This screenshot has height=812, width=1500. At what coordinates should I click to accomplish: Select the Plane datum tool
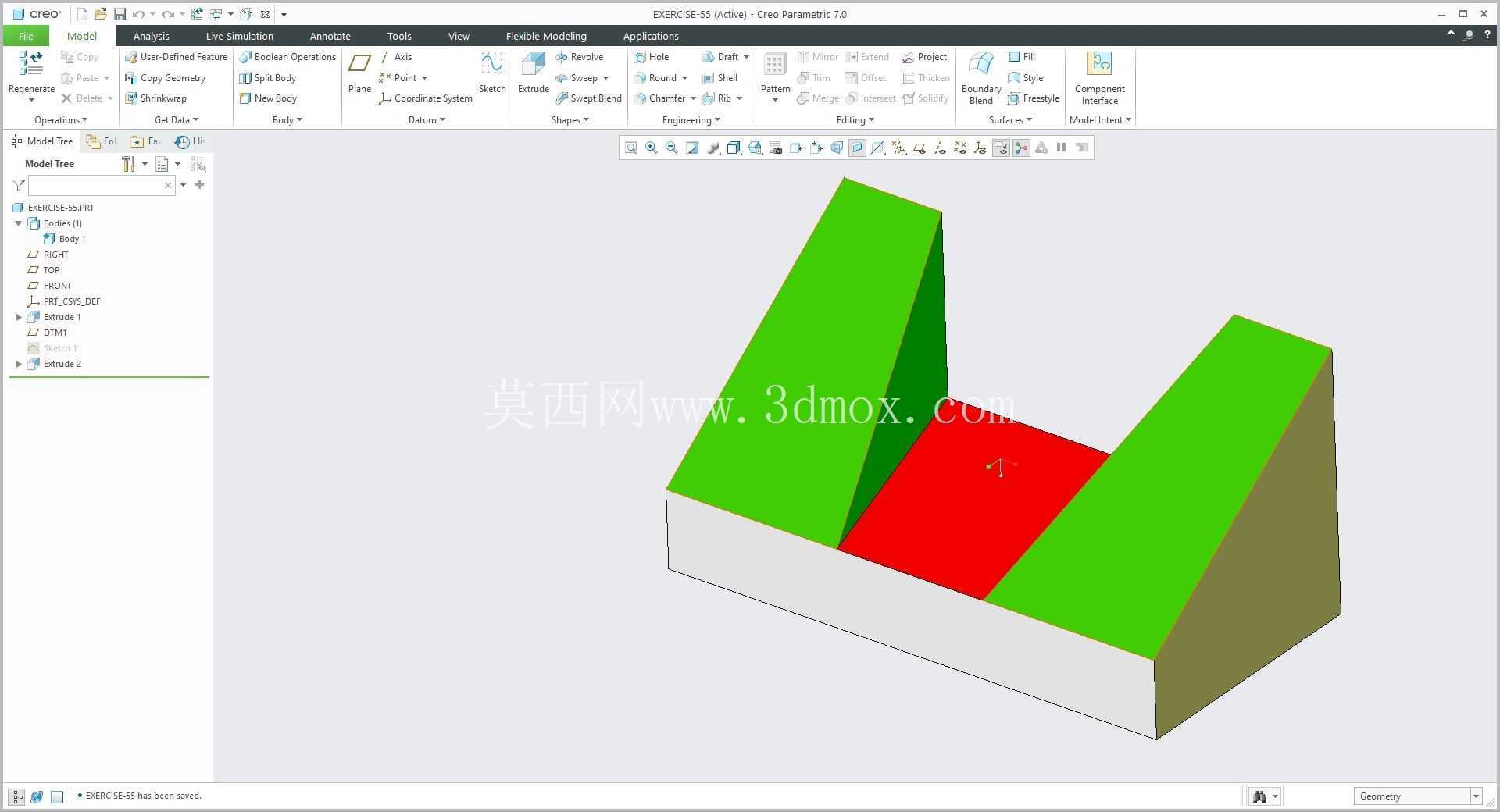pos(359,73)
